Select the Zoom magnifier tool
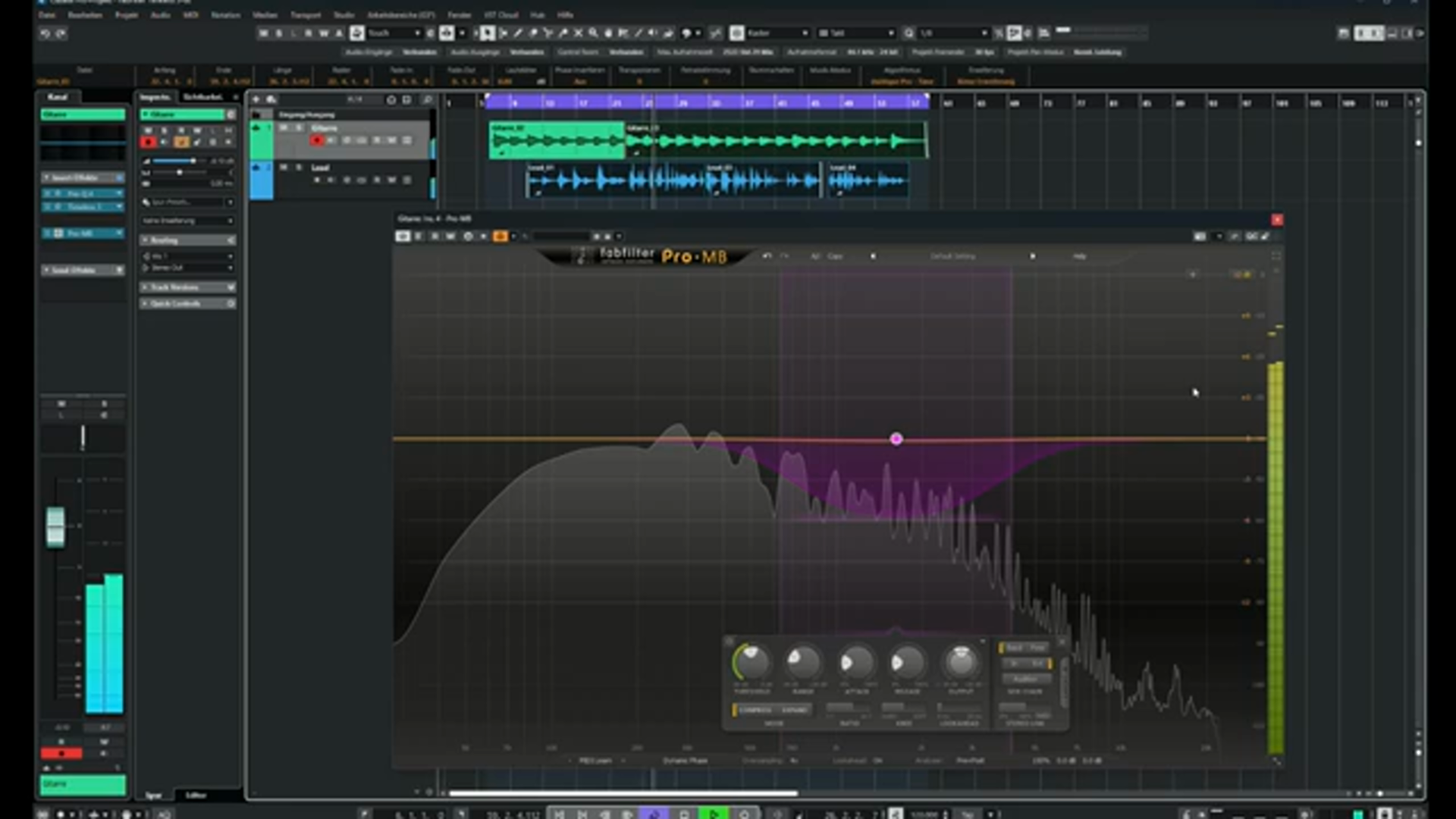 (593, 33)
